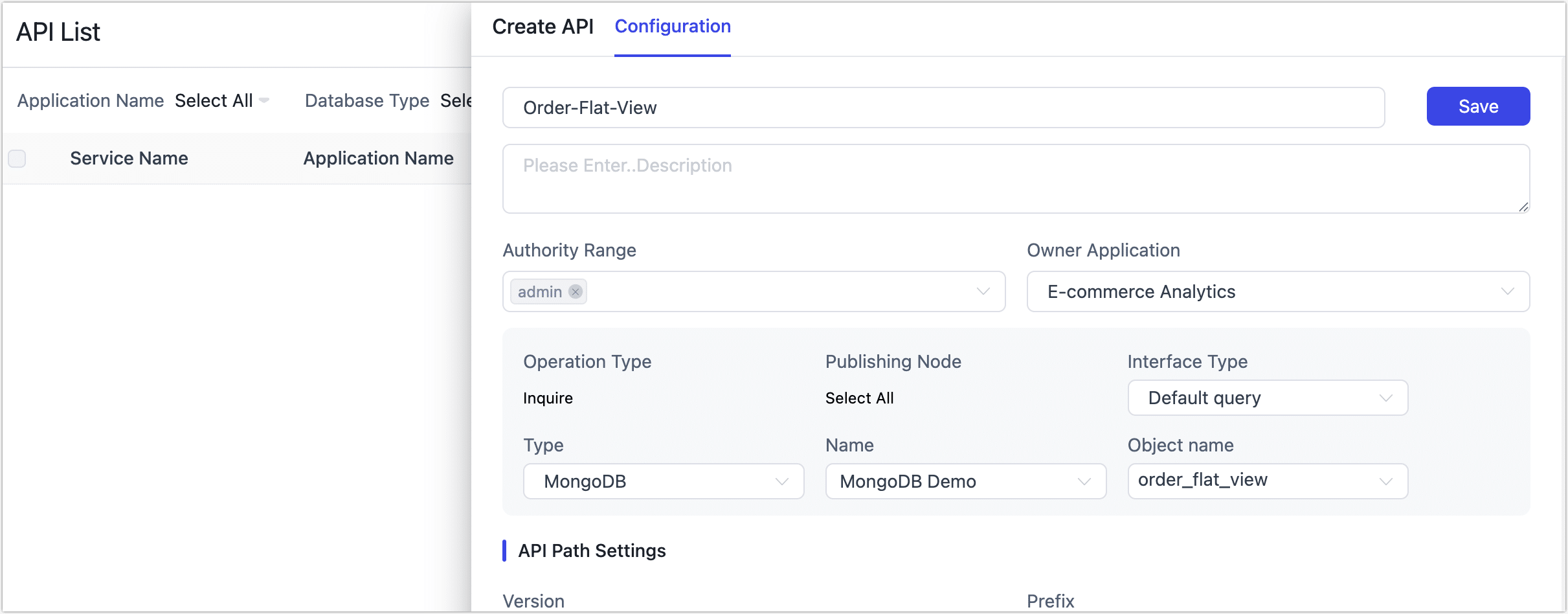1568x614 pixels.
Task: Remove the admin tag from Authority Range
Action: [x=575, y=291]
